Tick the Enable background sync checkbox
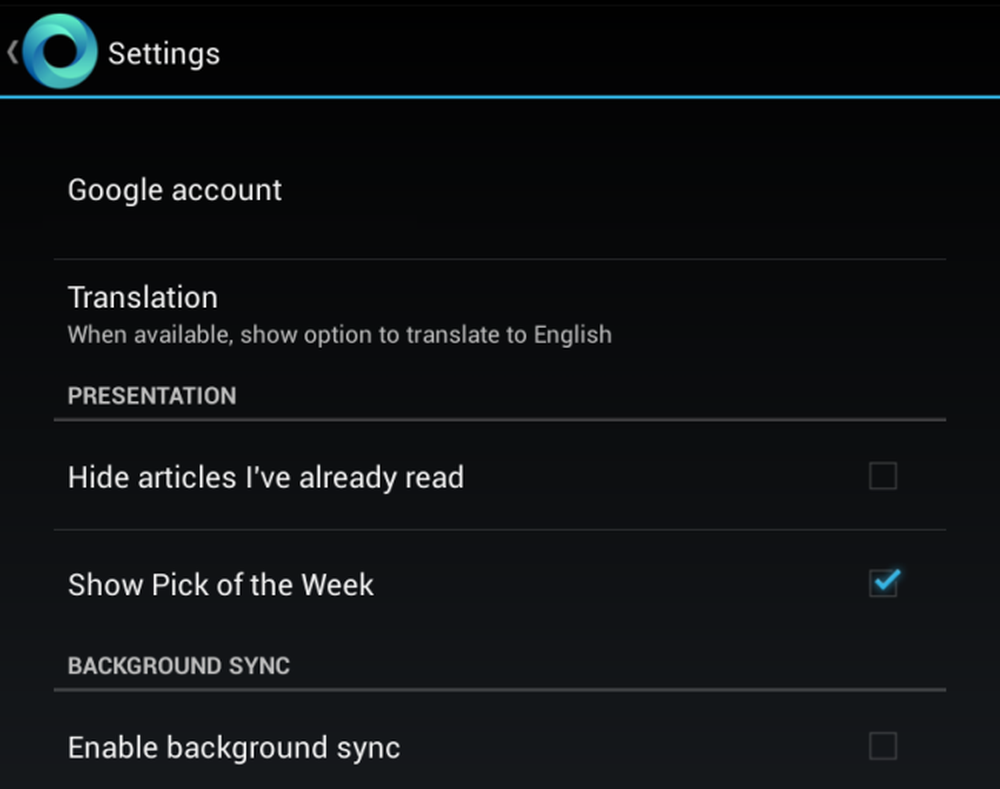 pos(883,746)
